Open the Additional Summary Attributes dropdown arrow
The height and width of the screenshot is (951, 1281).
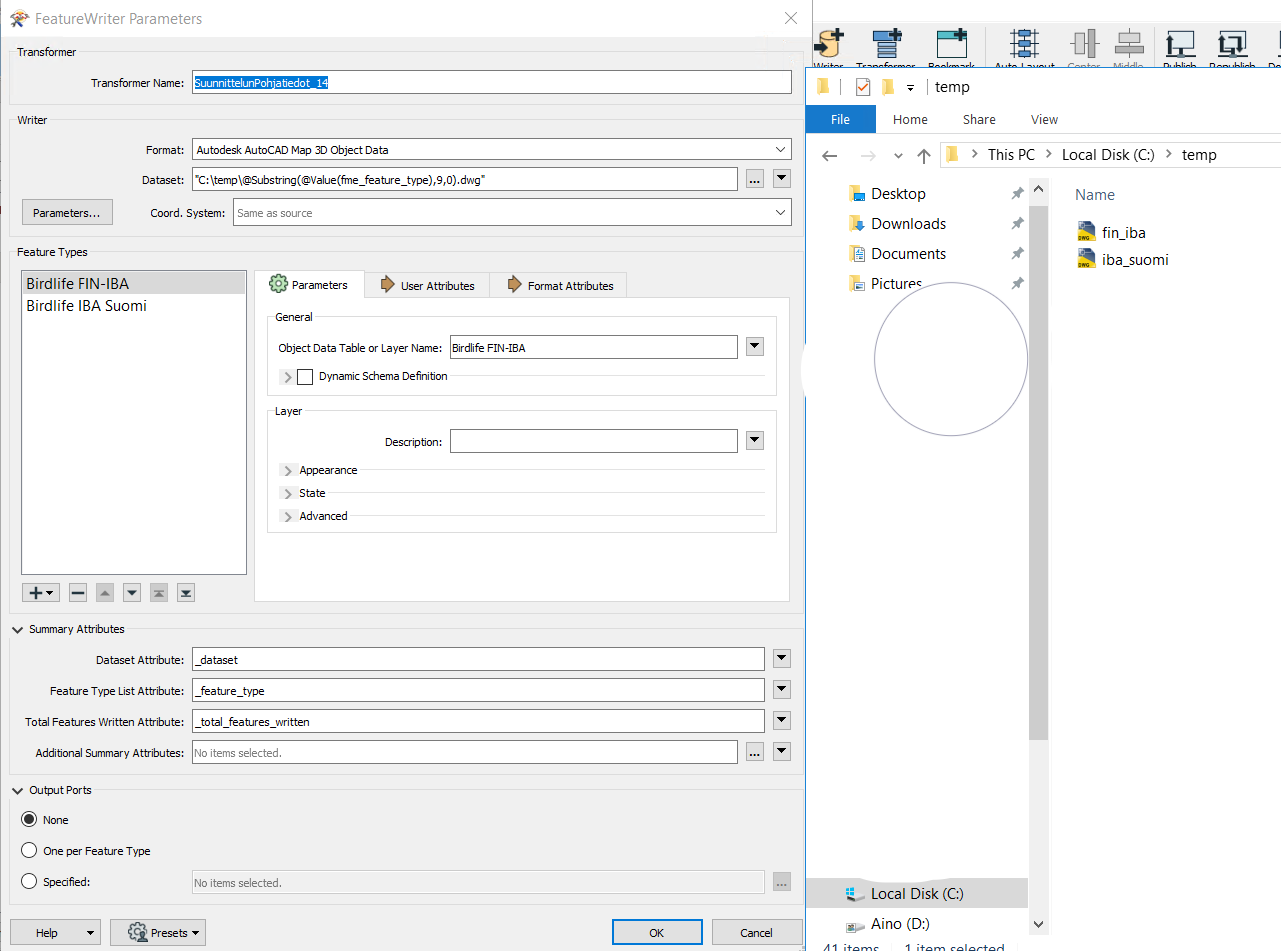click(x=782, y=752)
